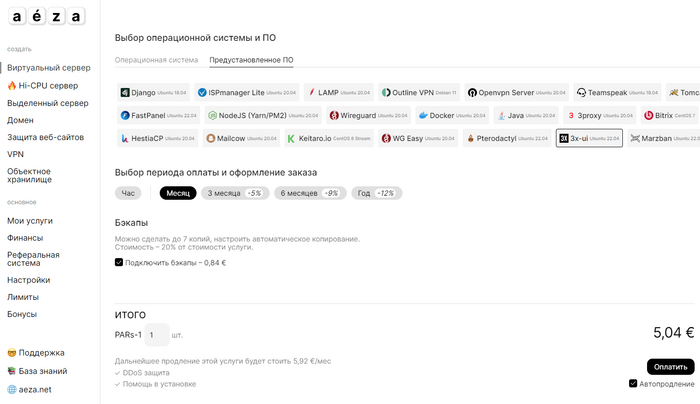Screen dimensions: 700x404
Task: Choose the Docker whale icon
Action: [423, 115]
